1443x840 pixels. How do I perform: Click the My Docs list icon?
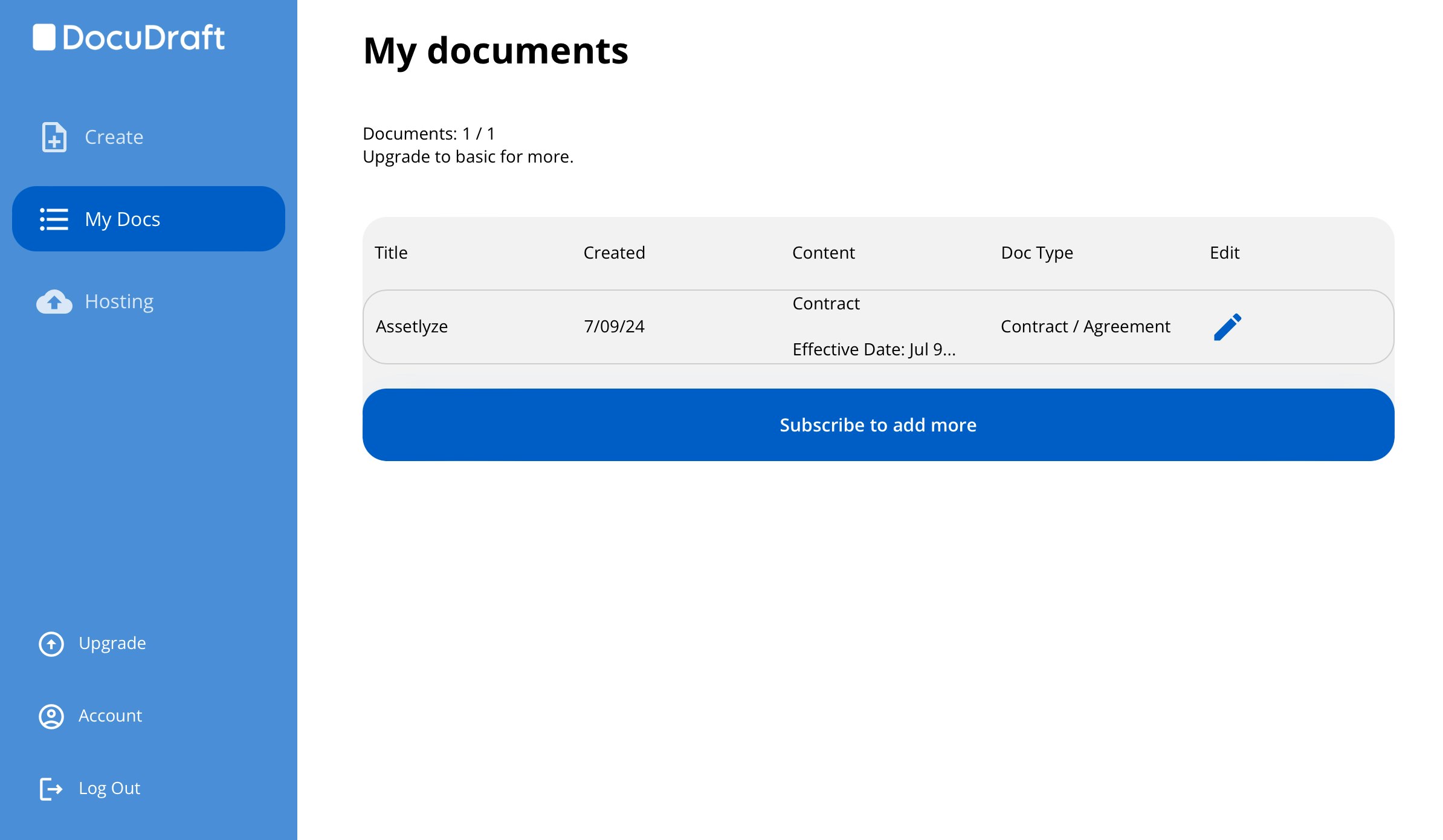point(54,219)
